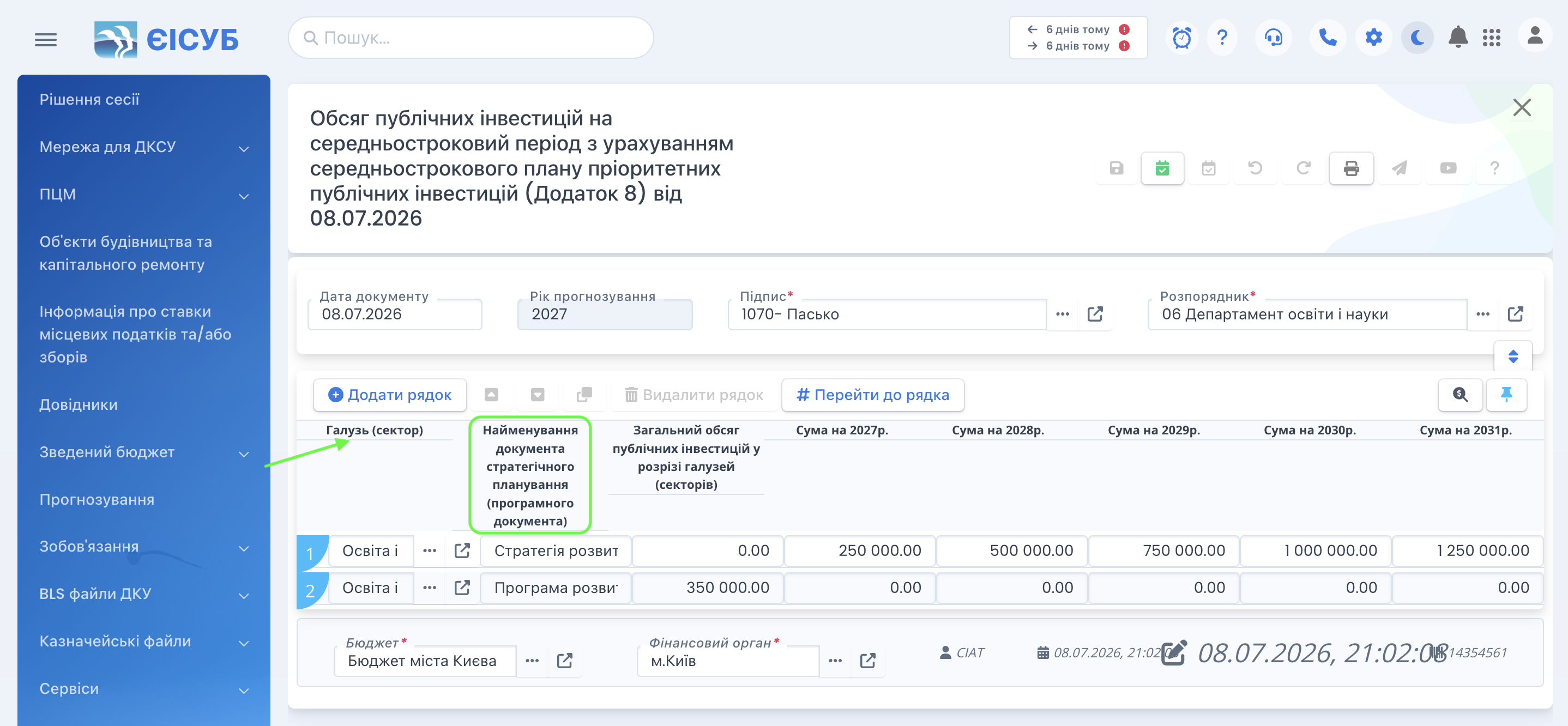
Task: Open the help question mark in top bar
Action: pos(1222,38)
